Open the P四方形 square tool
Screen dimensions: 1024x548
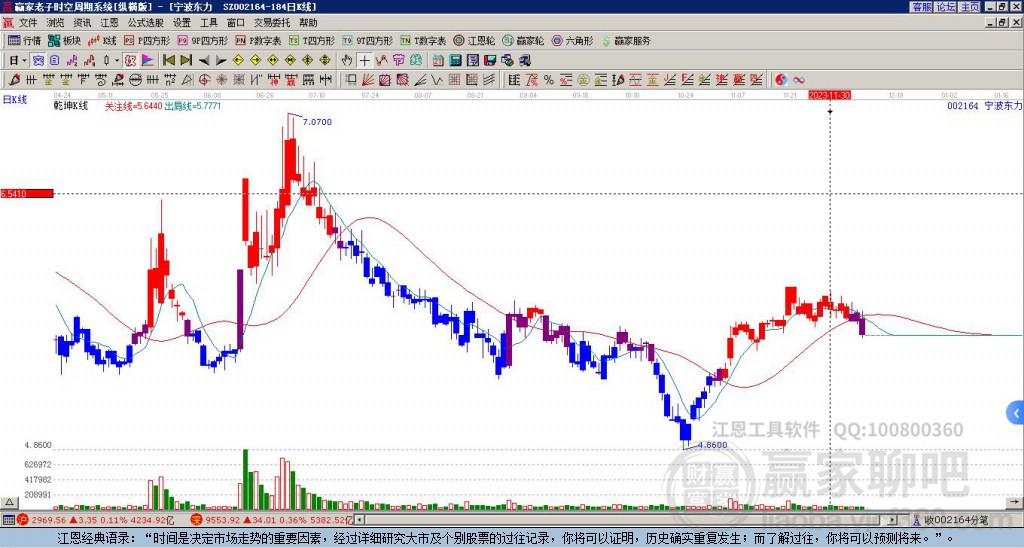[x=148, y=40]
